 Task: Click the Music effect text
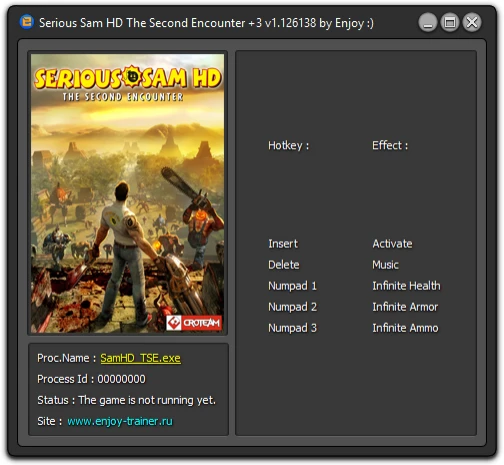coord(385,265)
